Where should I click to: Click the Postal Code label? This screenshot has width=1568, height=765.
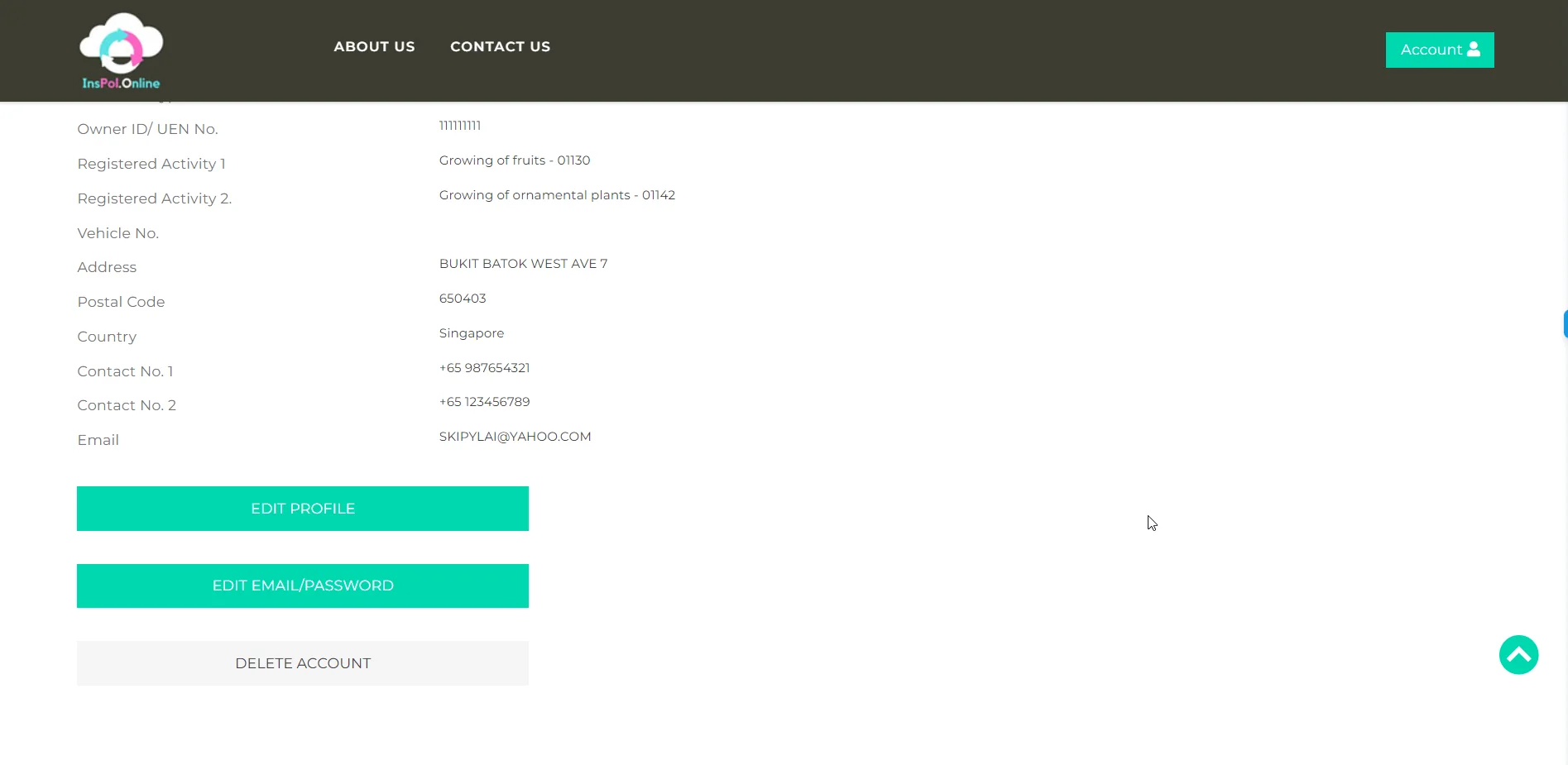pyautogui.click(x=121, y=302)
